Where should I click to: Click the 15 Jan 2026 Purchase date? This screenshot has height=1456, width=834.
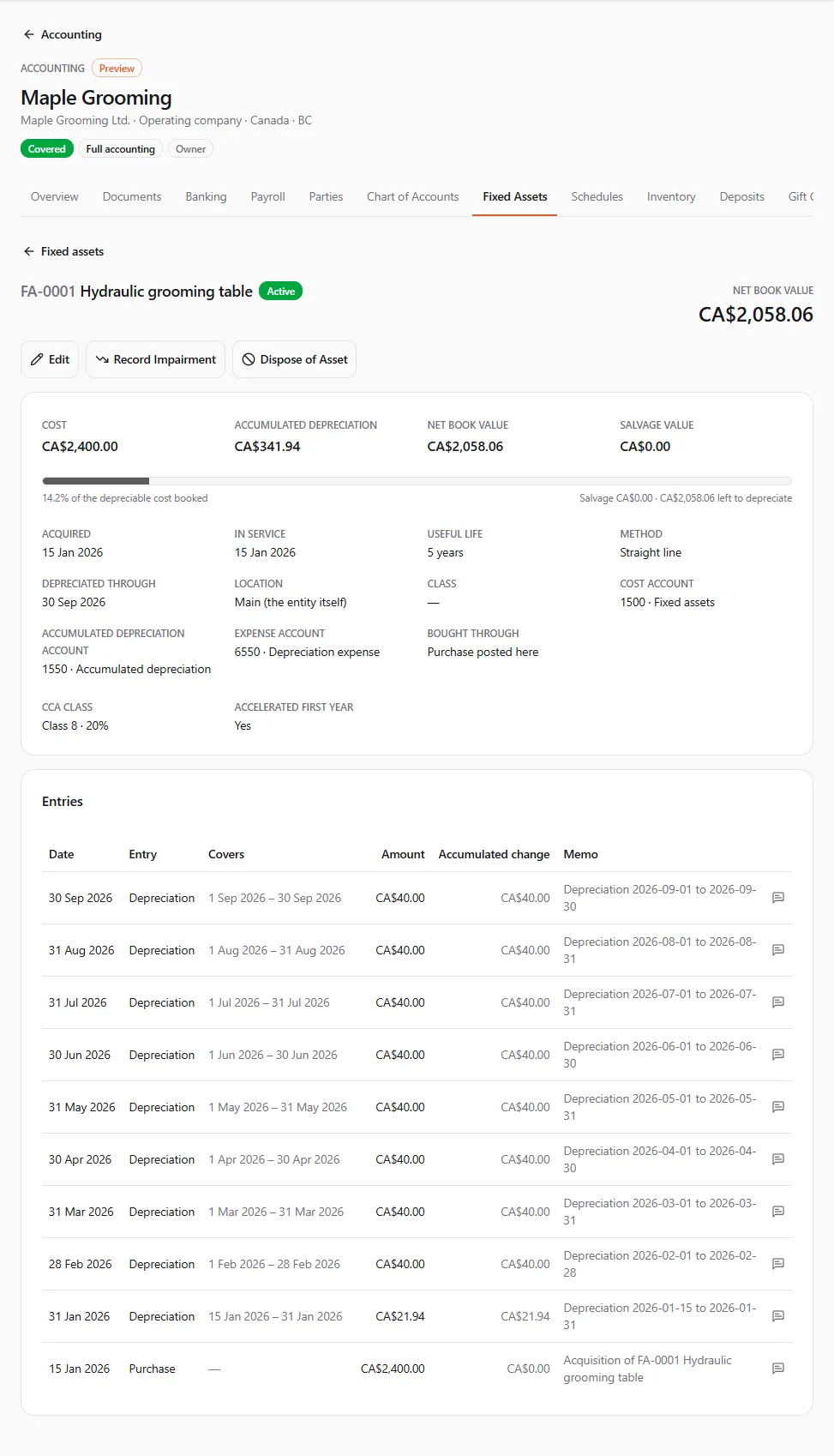click(x=79, y=1369)
